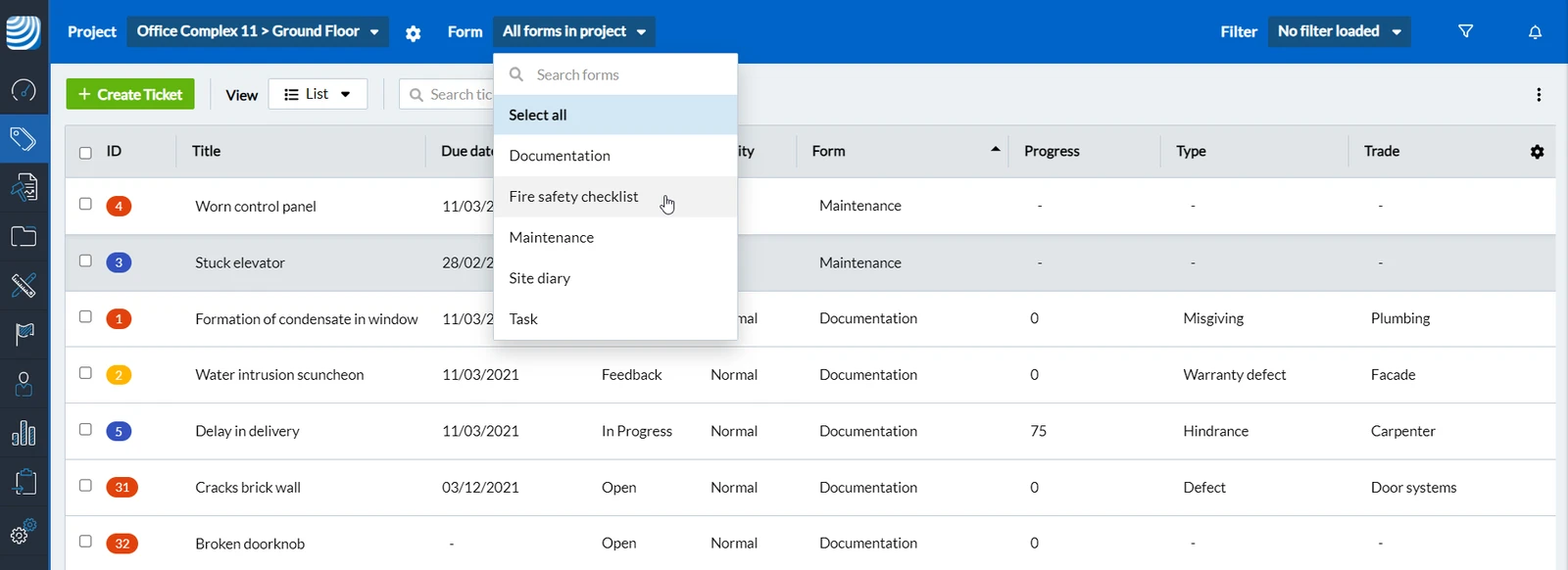Click the filter funnel icon
1568x570 pixels.
click(1465, 31)
